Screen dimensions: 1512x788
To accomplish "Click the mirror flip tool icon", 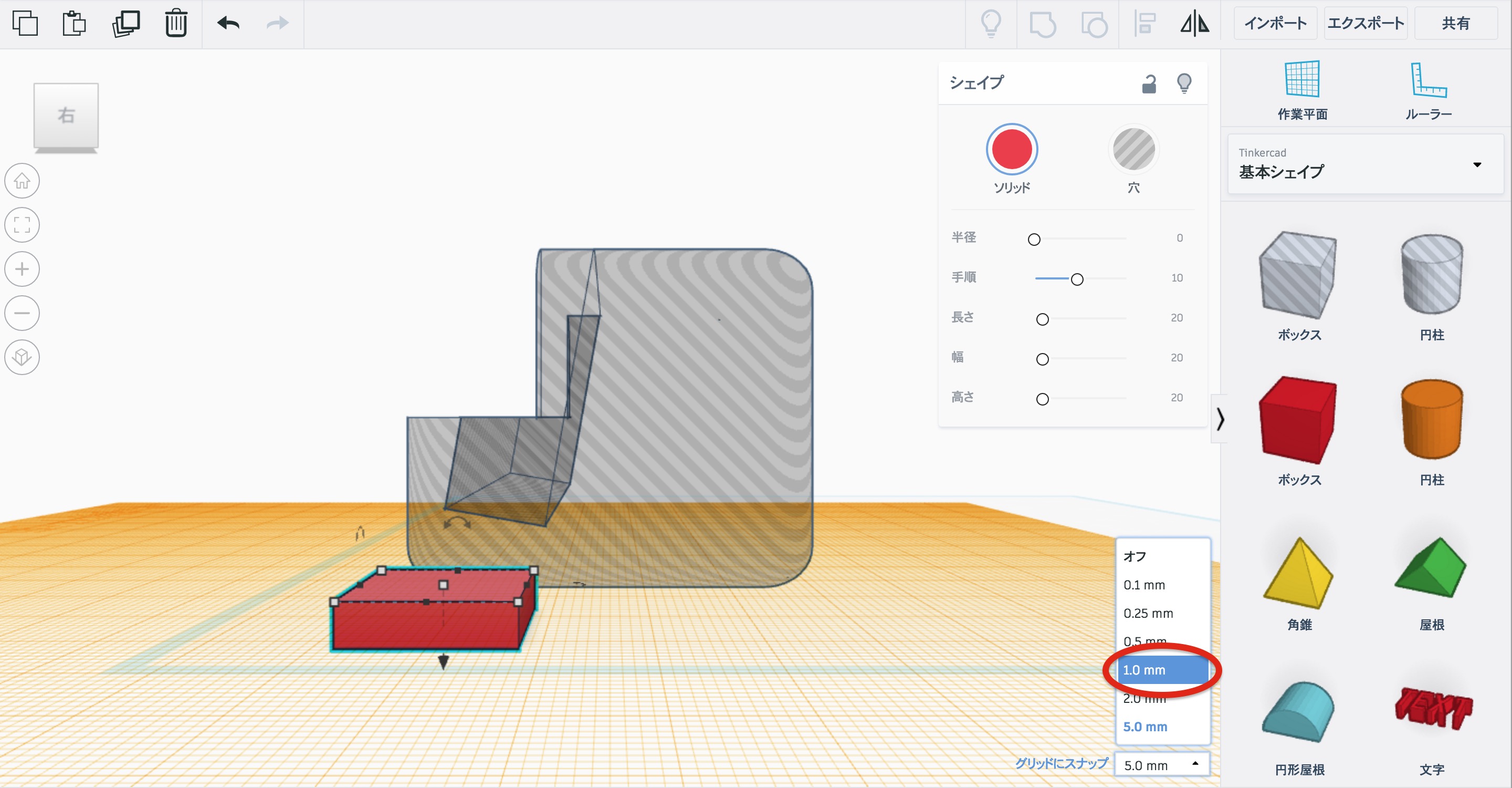I will [x=1194, y=24].
